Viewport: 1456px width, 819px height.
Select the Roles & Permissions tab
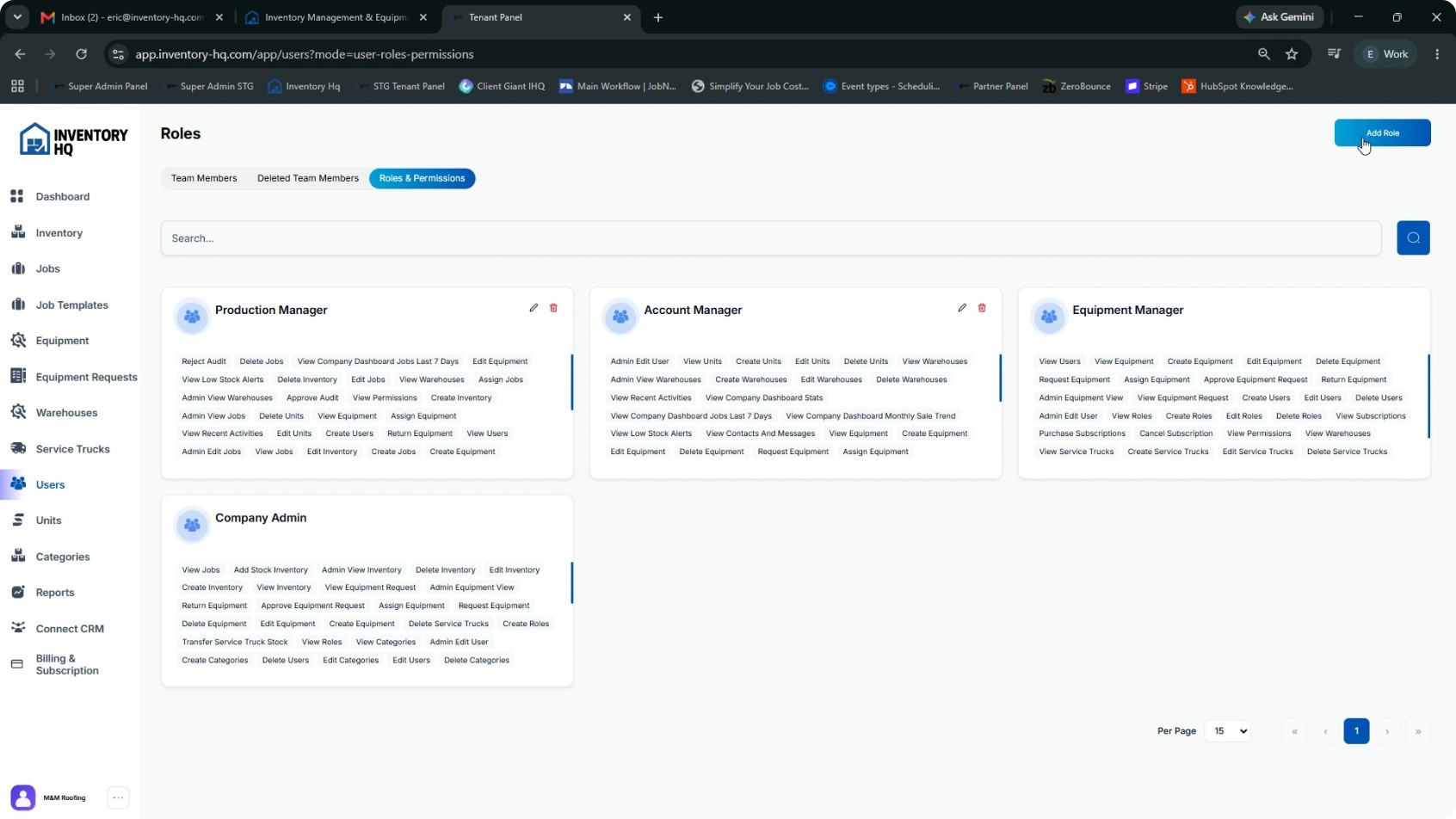(x=422, y=178)
